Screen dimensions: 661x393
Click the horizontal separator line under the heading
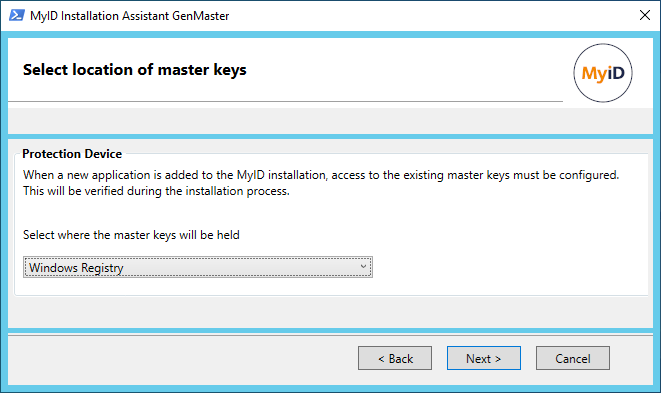pos(285,101)
